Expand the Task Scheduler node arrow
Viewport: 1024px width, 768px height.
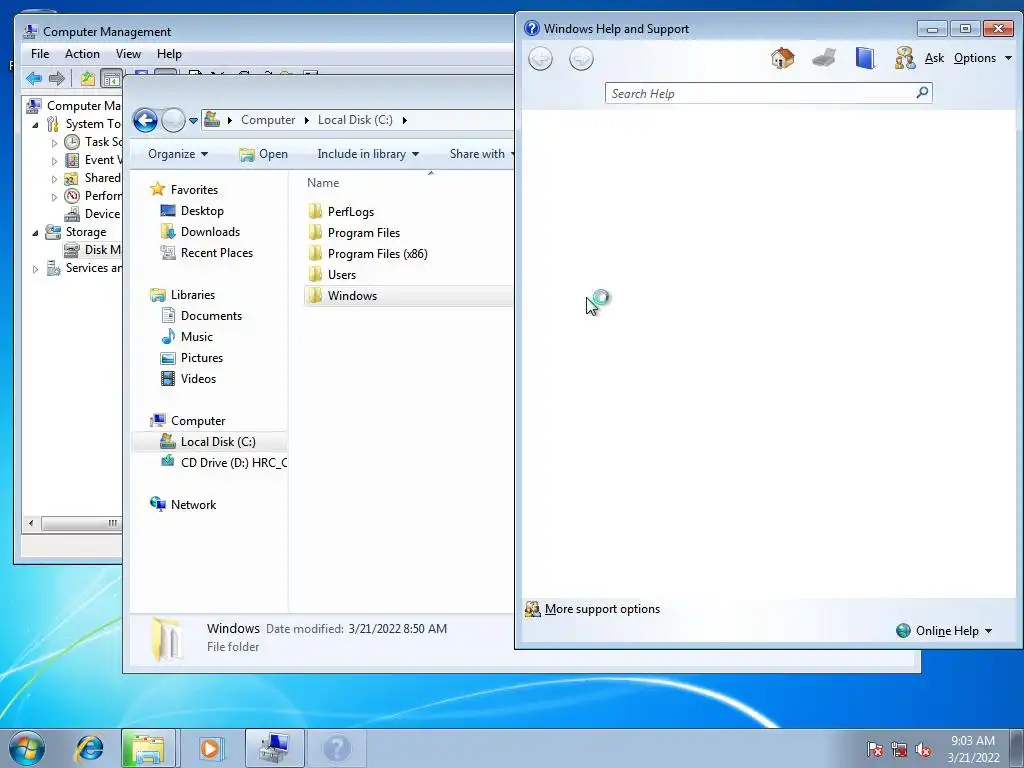point(54,142)
